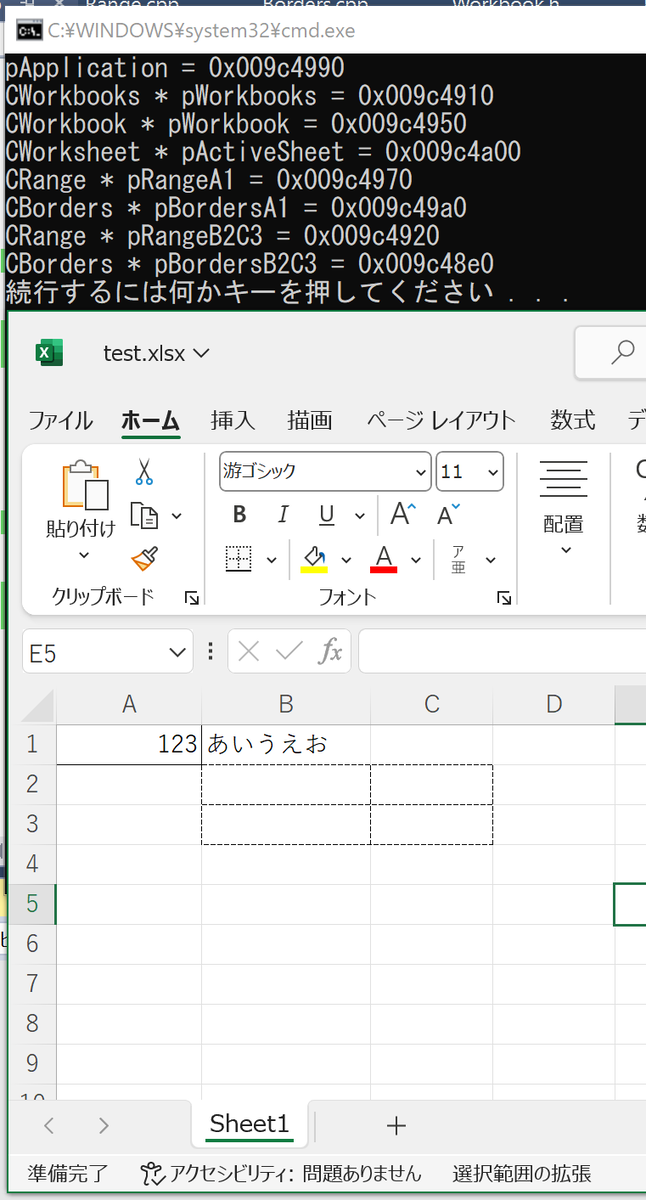Click the search magnifier box
The width and height of the screenshot is (646, 1200).
point(611,352)
